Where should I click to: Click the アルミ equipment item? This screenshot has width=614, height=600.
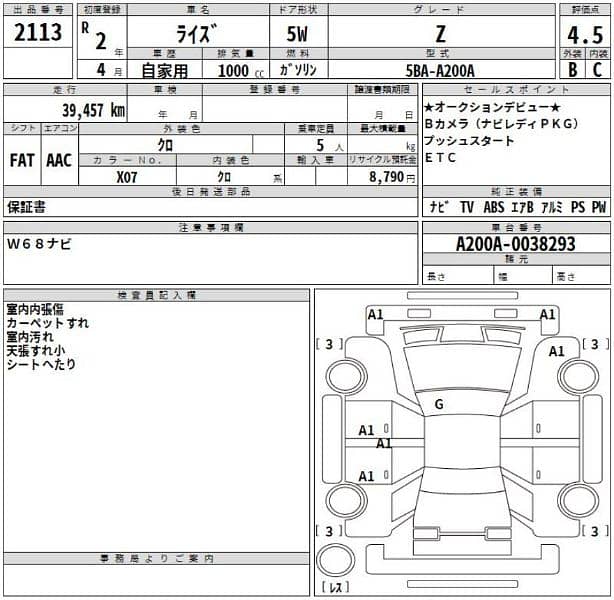(552, 207)
